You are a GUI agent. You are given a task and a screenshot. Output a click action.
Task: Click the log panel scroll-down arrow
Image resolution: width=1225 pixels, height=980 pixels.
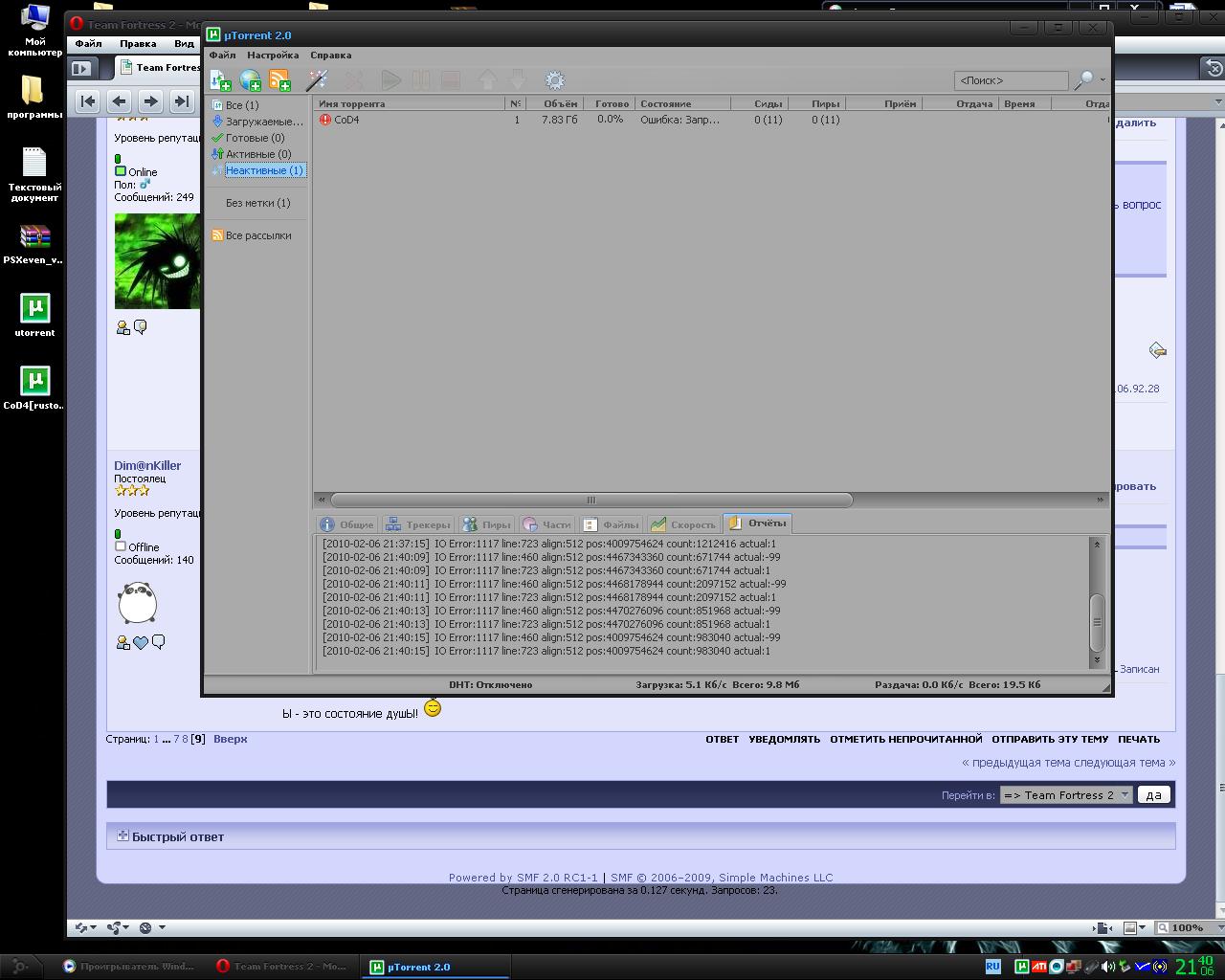click(1097, 660)
